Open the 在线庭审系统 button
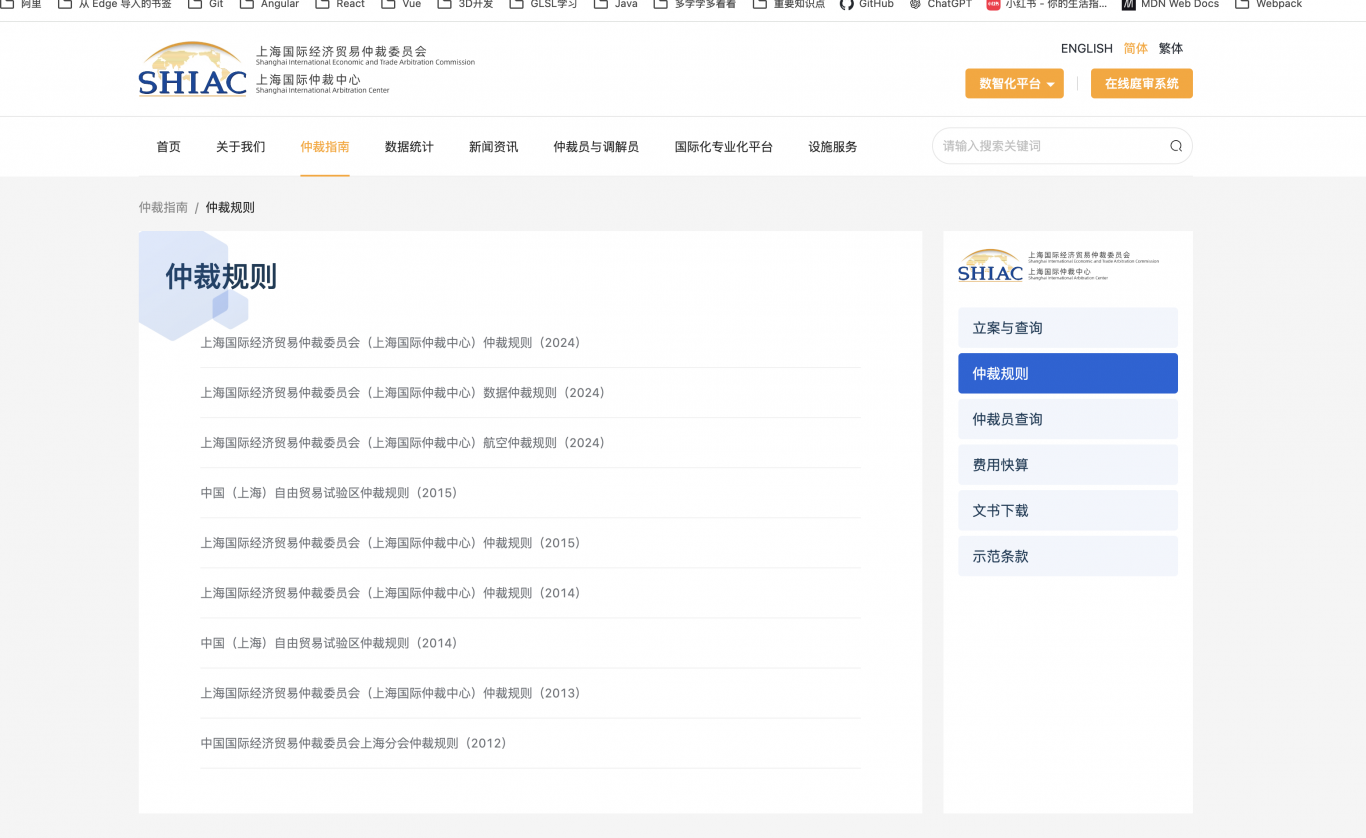Screen dimensions: 1366x838 [1141, 84]
